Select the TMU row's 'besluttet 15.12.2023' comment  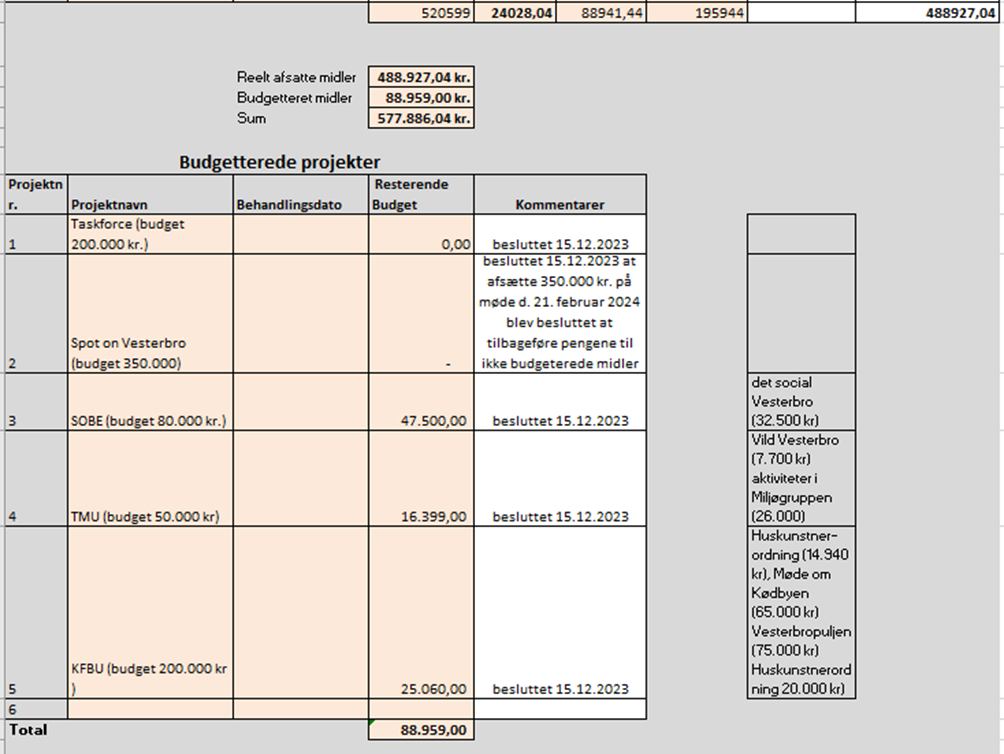(560, 479)
